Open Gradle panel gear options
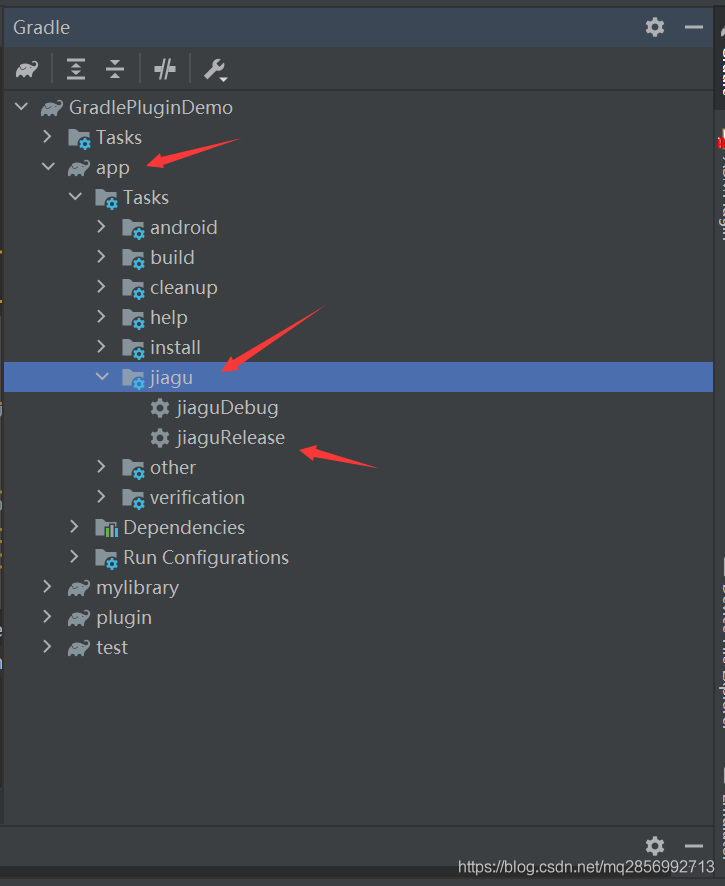725x886 pixels. coord(655,27)
